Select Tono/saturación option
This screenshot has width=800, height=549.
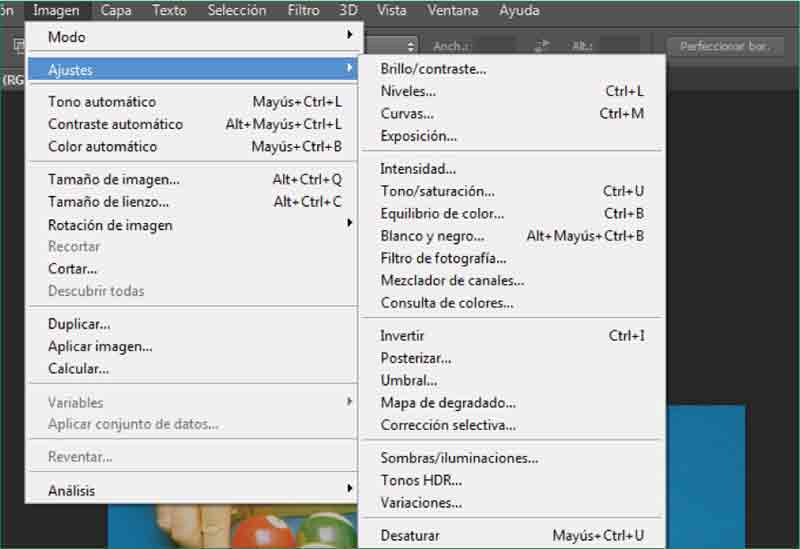[437, 190]
